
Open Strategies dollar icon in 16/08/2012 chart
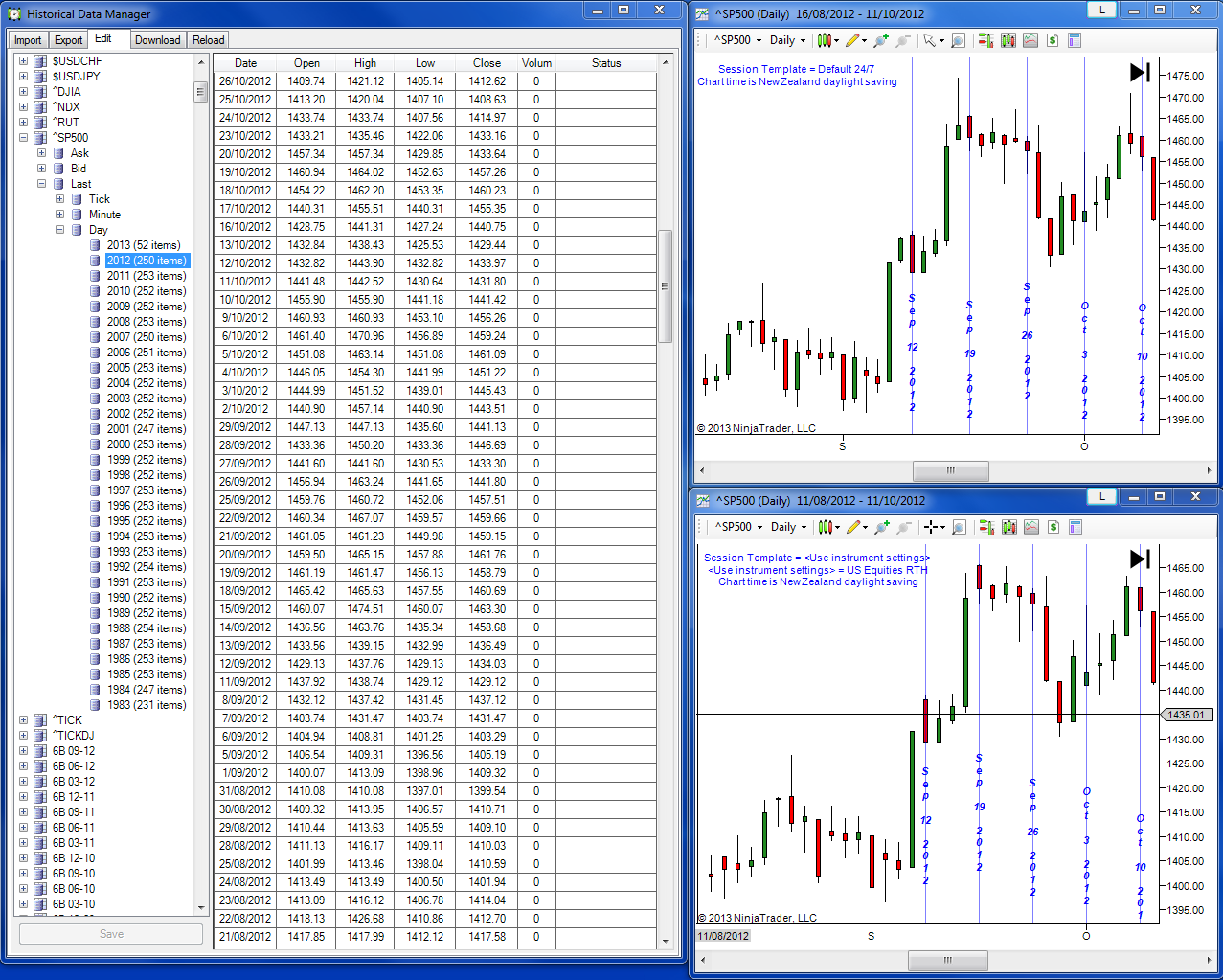pyautogui.click(x=1053, y=40)
